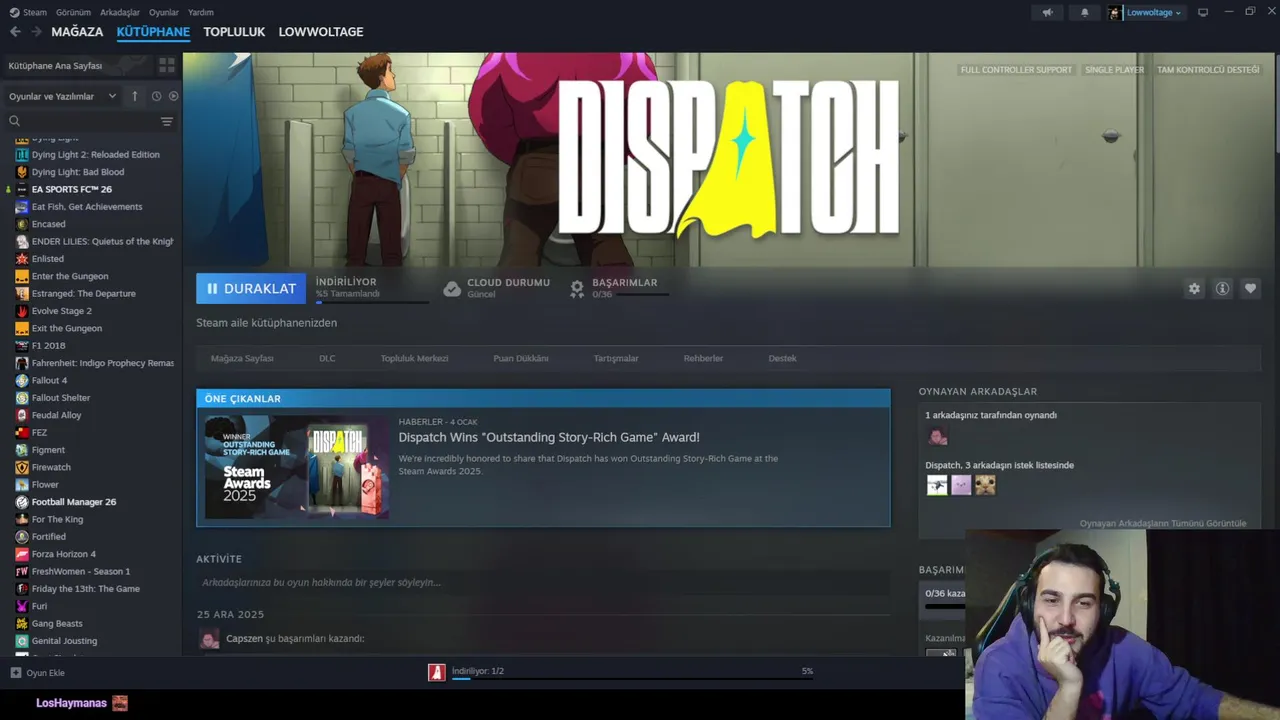Click the İNDİRİLİYOR progress bar under header
This screenshot has width=1280, height=720.
point(372,301)
